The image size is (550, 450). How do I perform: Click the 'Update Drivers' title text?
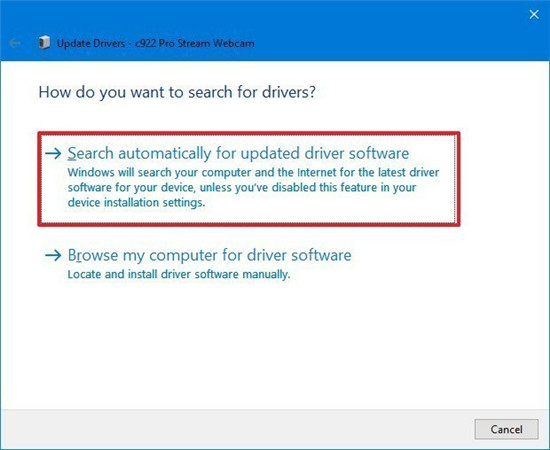(91, 43)
